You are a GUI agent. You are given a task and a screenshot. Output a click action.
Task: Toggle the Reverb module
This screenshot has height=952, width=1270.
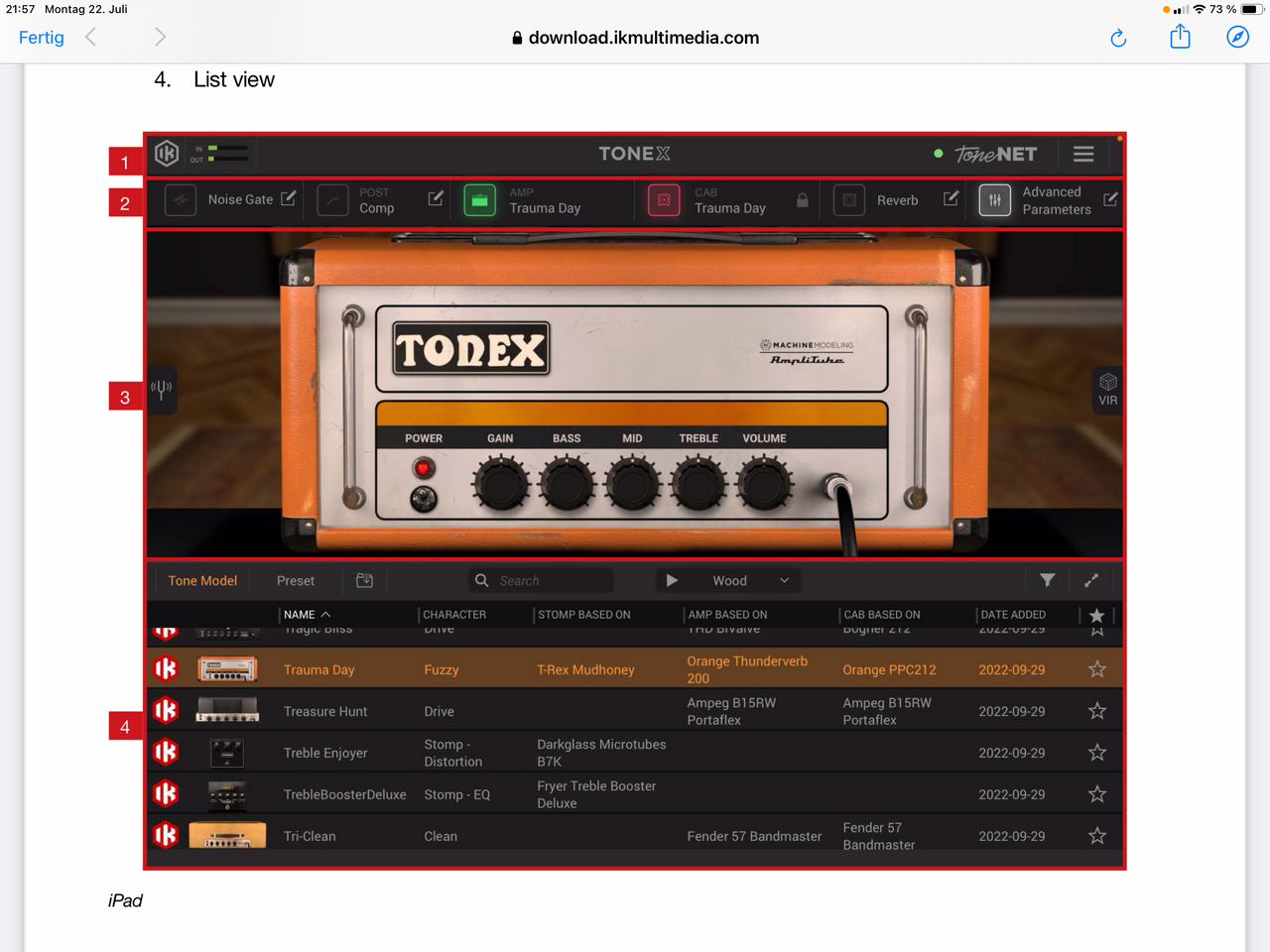click(849, 199)
